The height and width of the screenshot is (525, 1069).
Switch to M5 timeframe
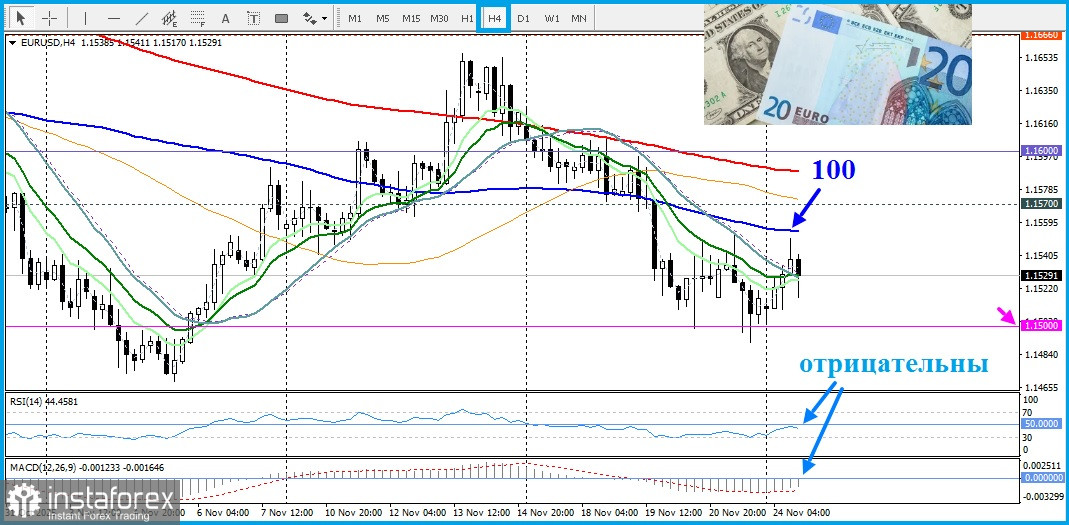(383, 18)
